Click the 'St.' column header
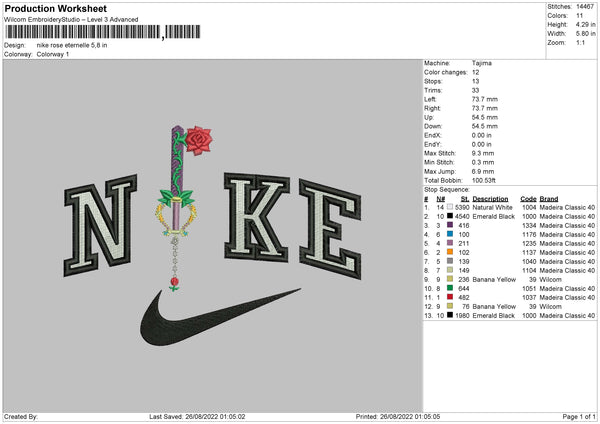The image size is (600, 424). pyautogui.click(x=465, y=199)
